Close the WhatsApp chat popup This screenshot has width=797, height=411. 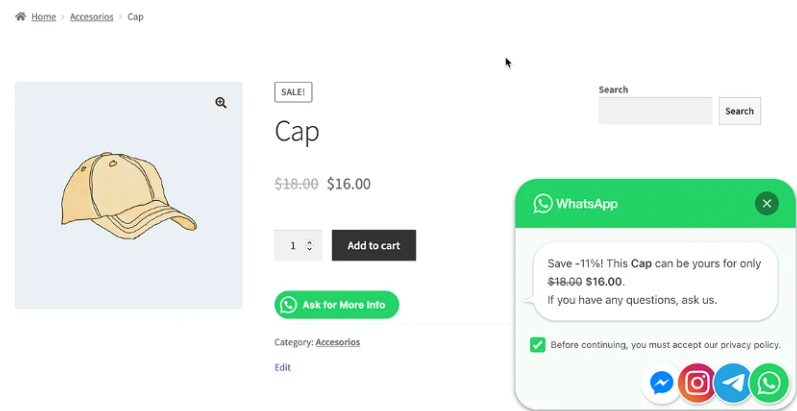point(767,204)
